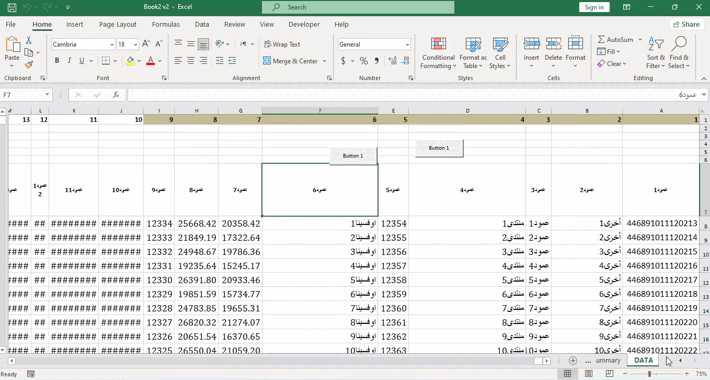Apply yellow Fill Color swatch
The width and height of the screenshot is (710, 380).
point(130,61)
